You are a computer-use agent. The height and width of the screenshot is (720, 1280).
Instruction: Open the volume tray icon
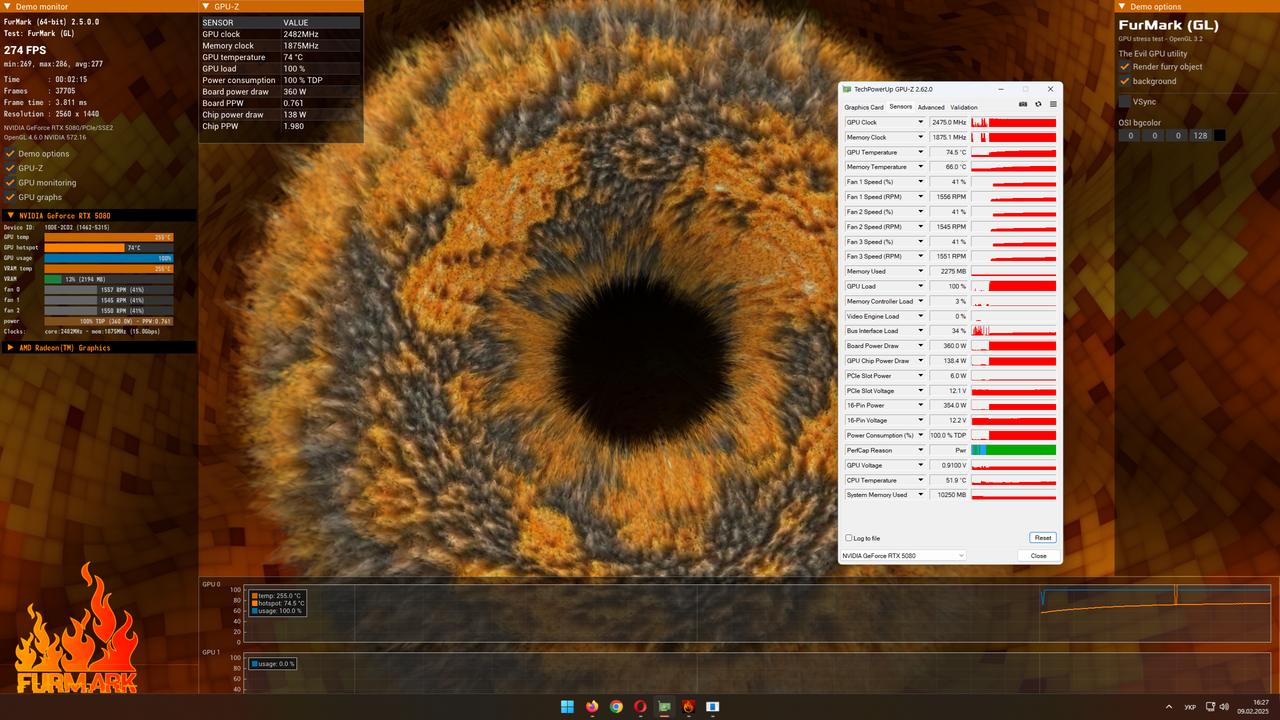pos(1225,707)
